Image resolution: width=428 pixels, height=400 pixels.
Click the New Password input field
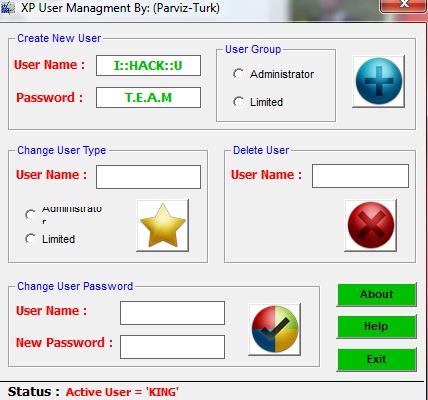click(x=172, y=347)
